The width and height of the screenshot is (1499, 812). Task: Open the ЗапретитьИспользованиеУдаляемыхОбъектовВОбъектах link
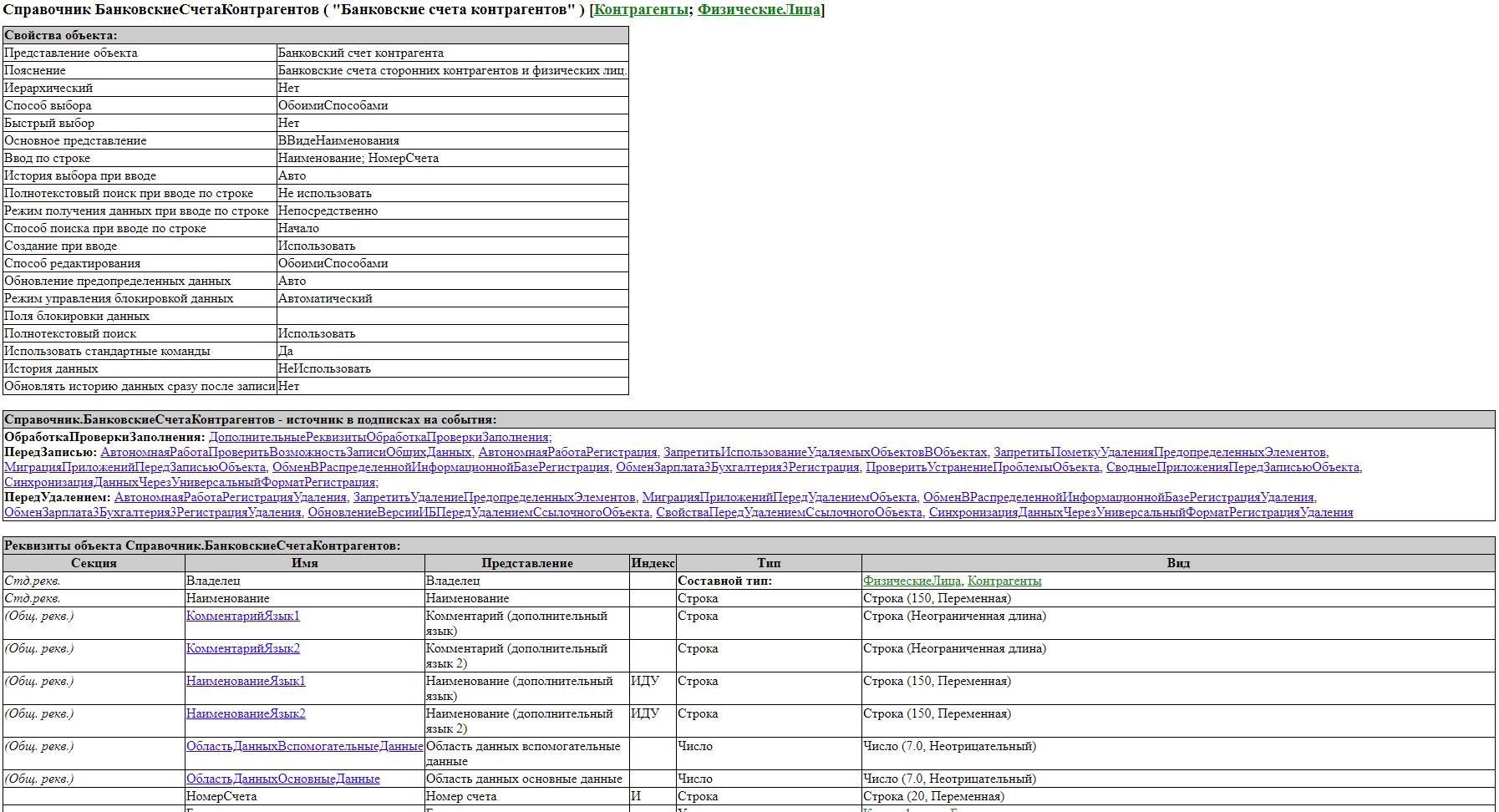825,452
